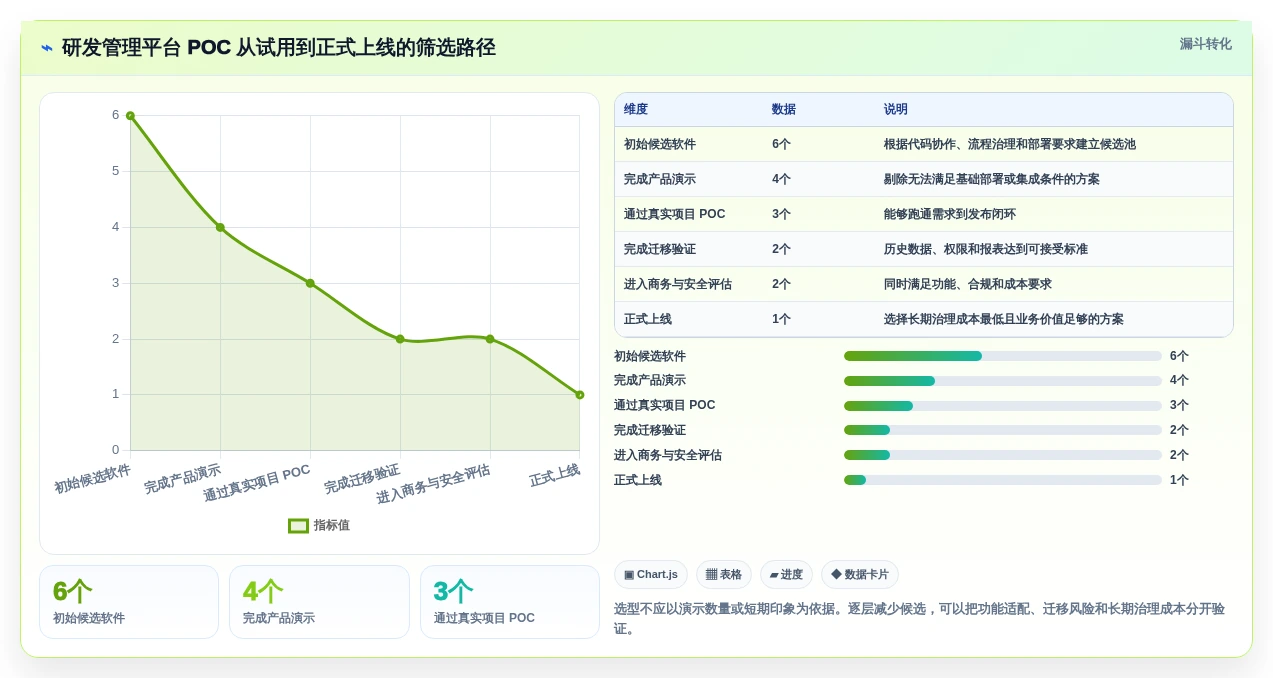Click the 完成迁移验证 progress bar
This screenshot has height=678, width=1273.
pyautogui.click(x=1003, y=430)
